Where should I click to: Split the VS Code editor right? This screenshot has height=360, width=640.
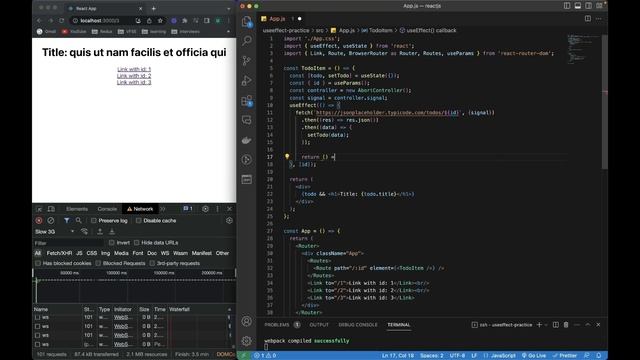[x=588, y=19]
